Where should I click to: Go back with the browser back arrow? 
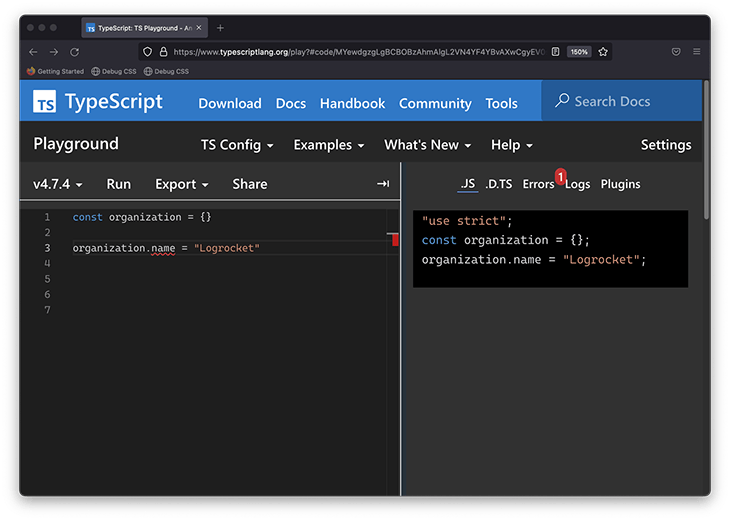[33, 52]
